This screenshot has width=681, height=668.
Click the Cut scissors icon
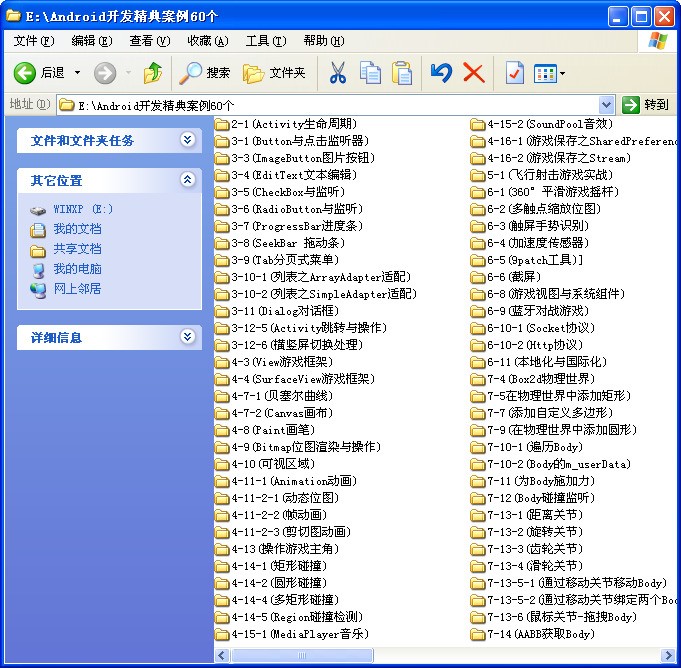tap(337, 73)
